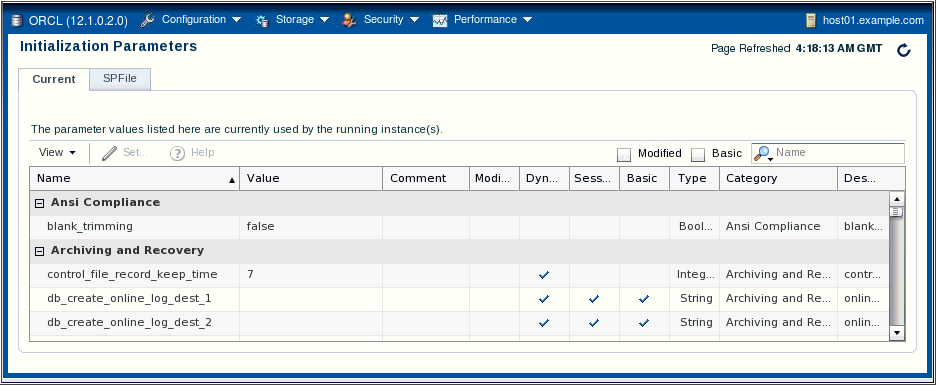Click the Type column header
Image resolution: width=936 pixels, height=385 pixels.
tap(694, 178)
